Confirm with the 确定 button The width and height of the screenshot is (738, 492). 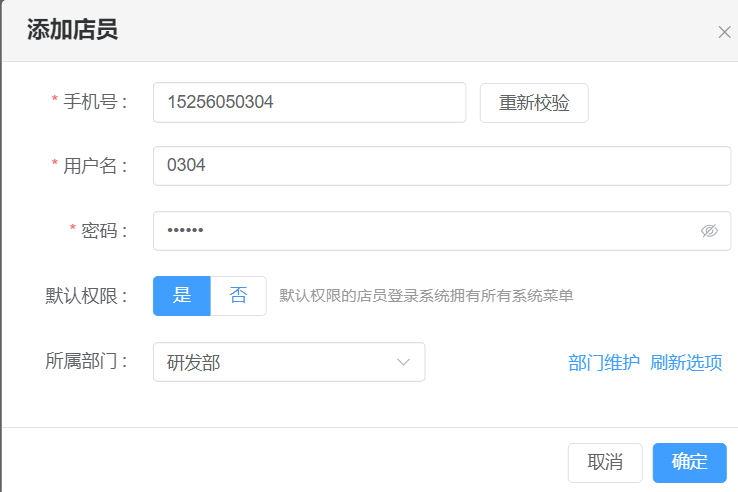(690, 462)
